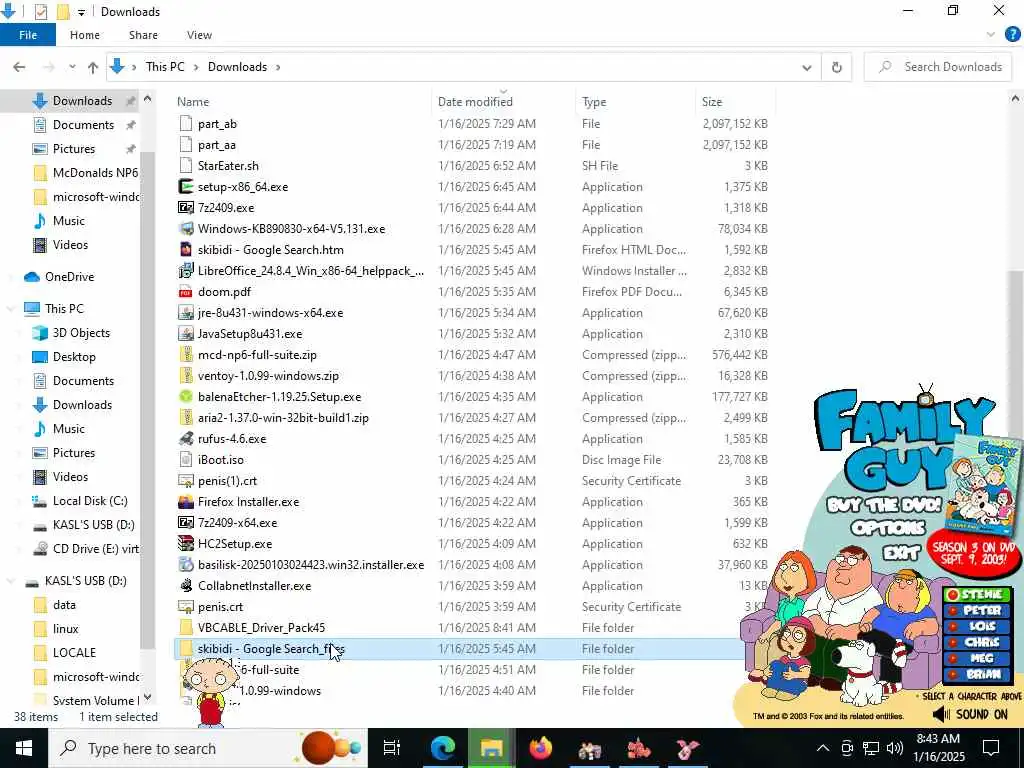Screen dimensions: 1024x768
Task: Click the HC2Setup.exe icon
Action: [186, 543]
